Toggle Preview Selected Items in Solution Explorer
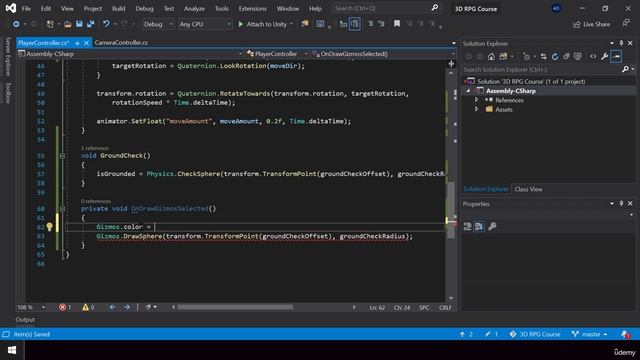 [616, 56]
